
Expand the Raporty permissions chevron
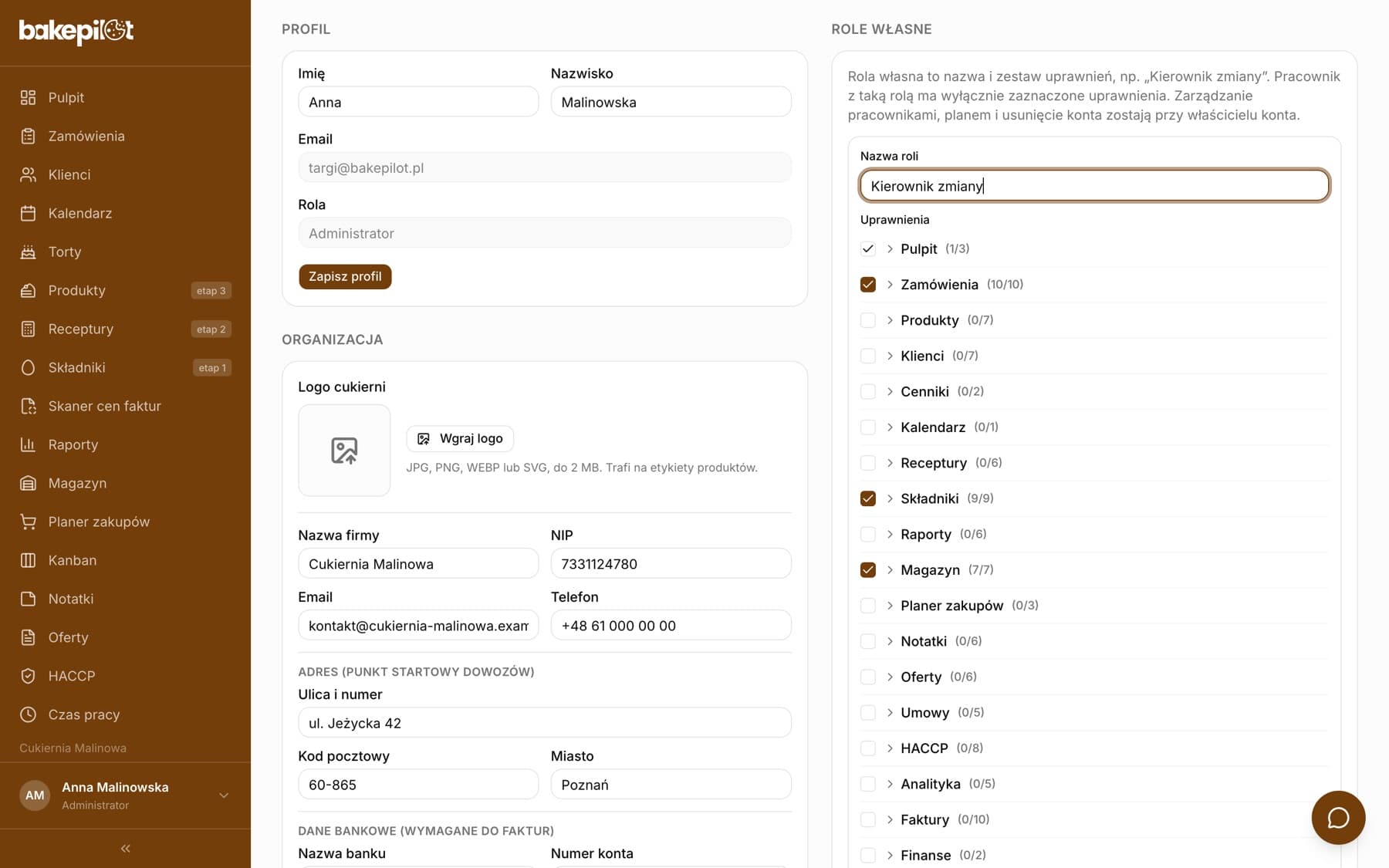[890, 534]
